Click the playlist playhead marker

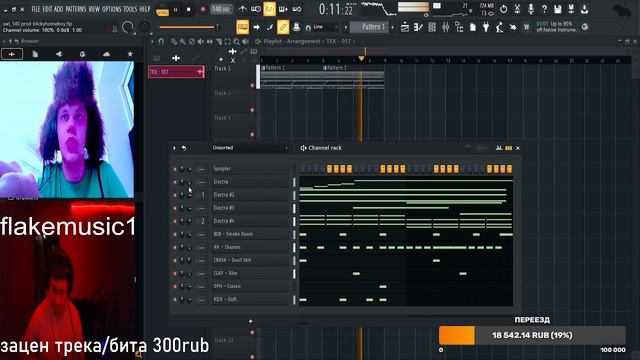(x=361, y=59)
